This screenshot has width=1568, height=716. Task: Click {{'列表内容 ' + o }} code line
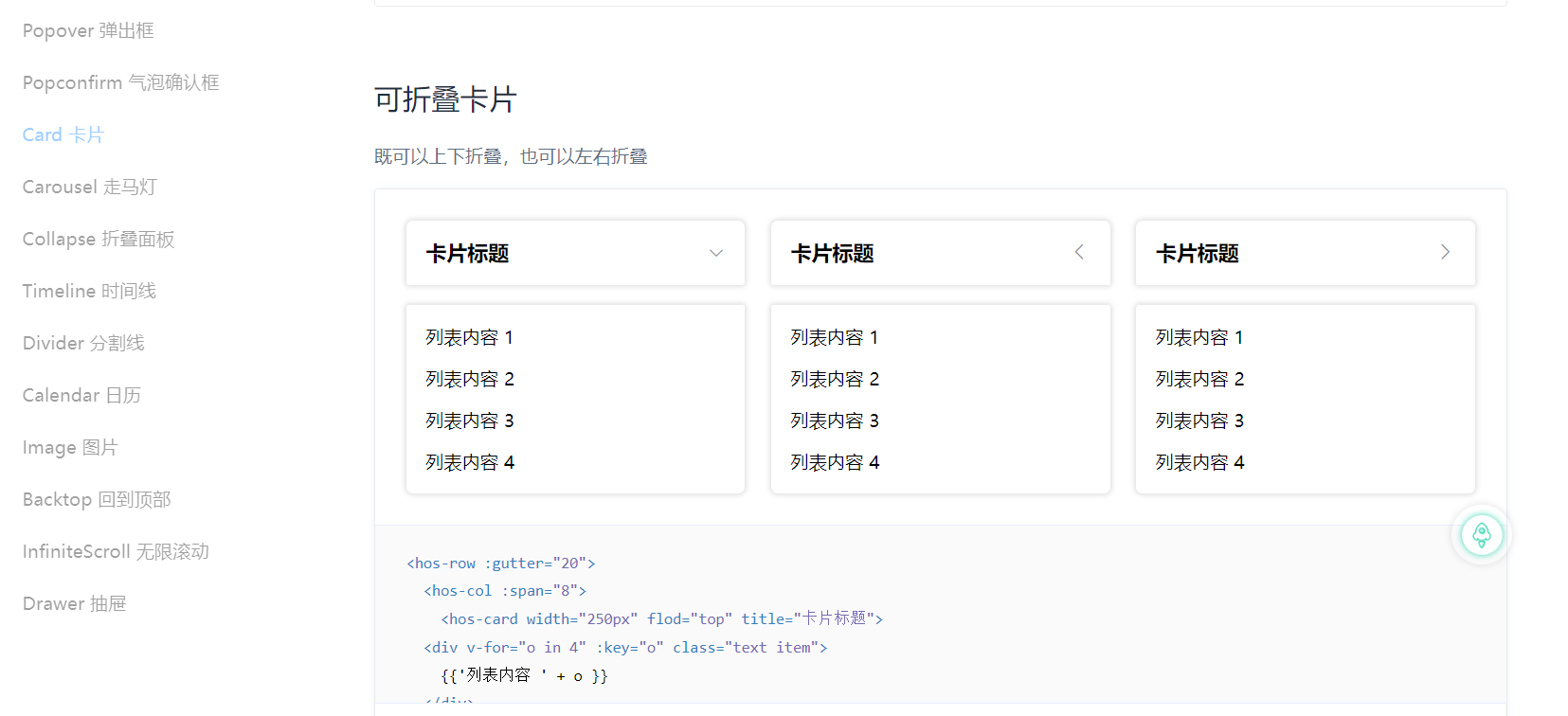pos(524,676)
